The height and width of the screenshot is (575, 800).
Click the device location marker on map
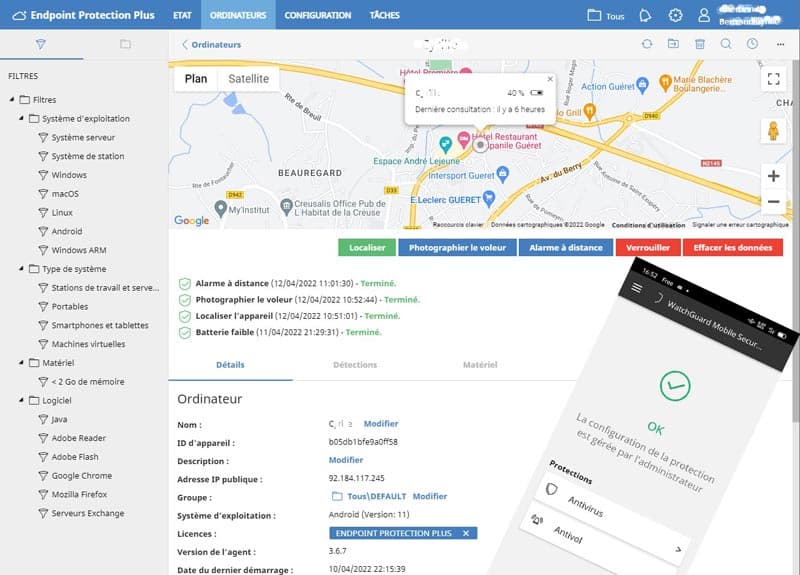tap(480, 145)
